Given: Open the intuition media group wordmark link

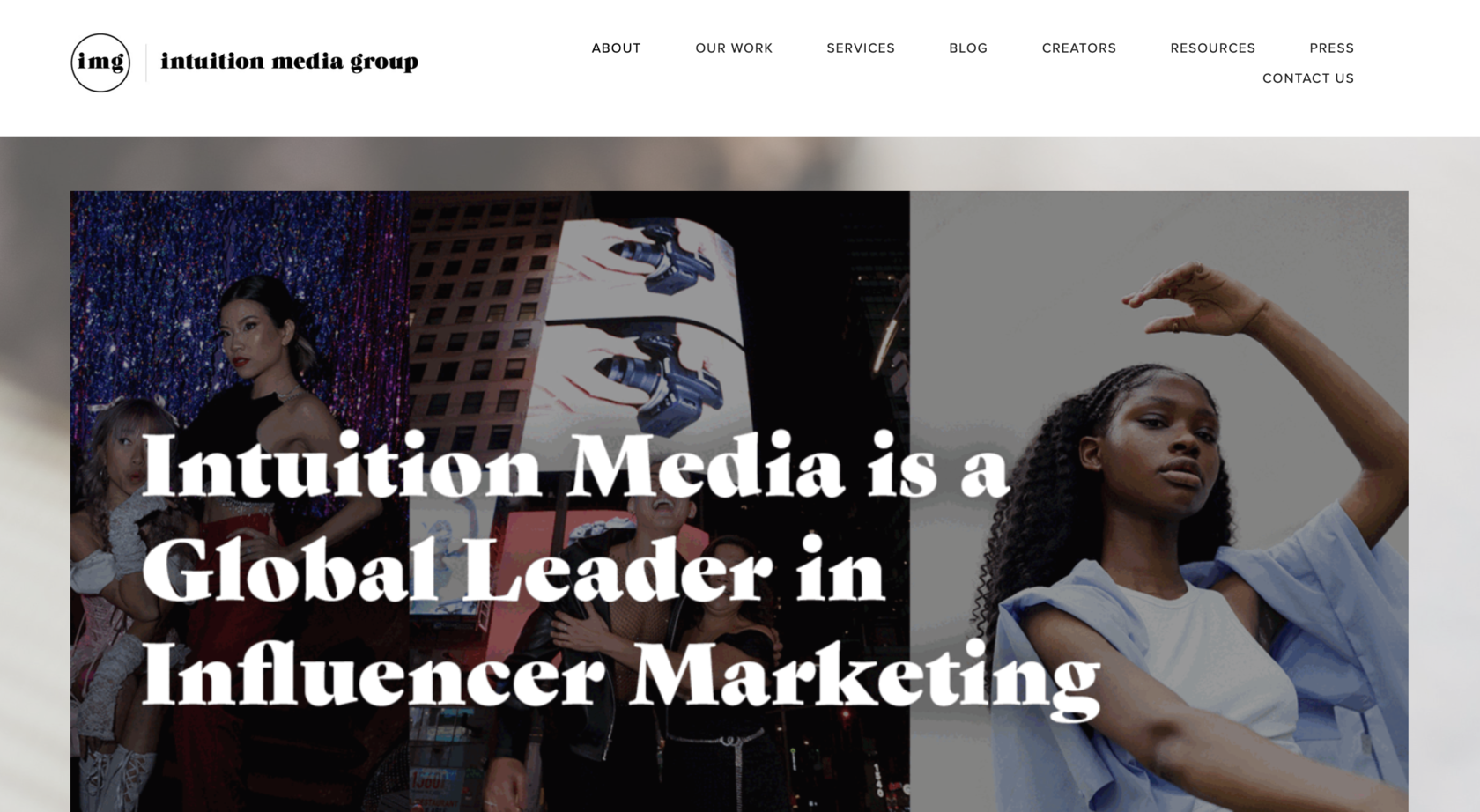Looking at the screenshot, I should [289, 62].
